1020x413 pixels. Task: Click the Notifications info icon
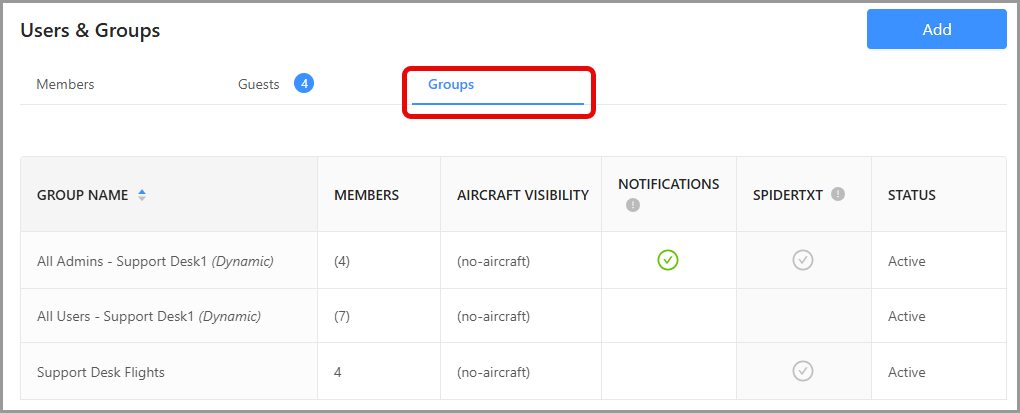click(633, 205)
